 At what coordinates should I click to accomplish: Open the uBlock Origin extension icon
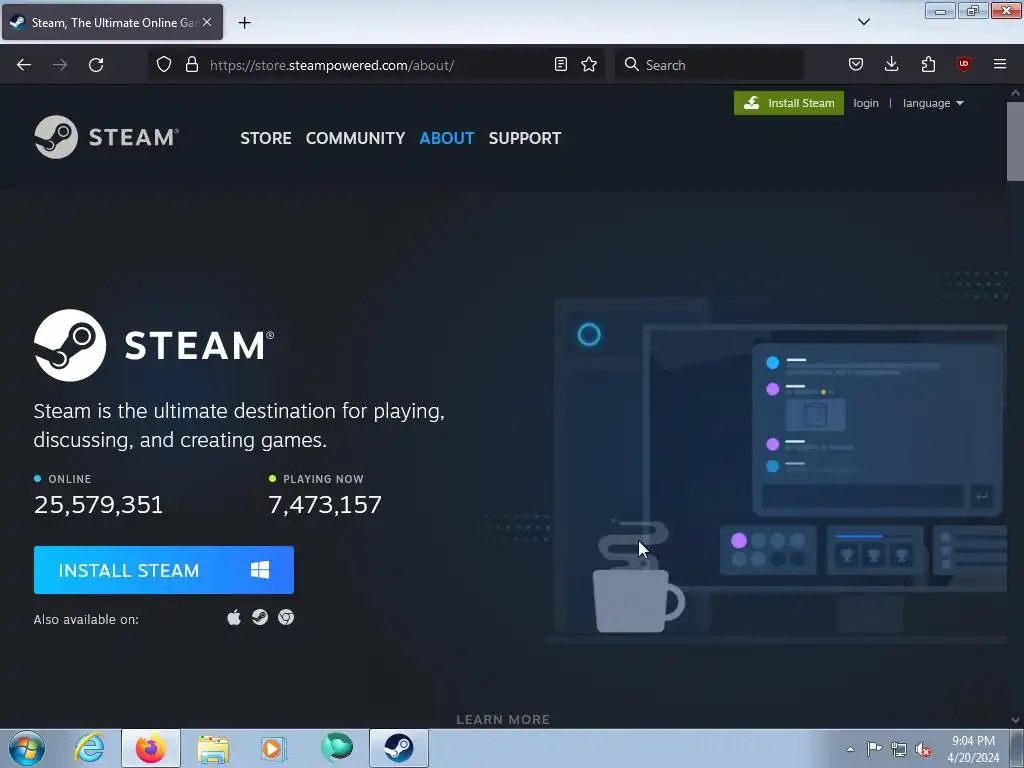tap(963, 64)
